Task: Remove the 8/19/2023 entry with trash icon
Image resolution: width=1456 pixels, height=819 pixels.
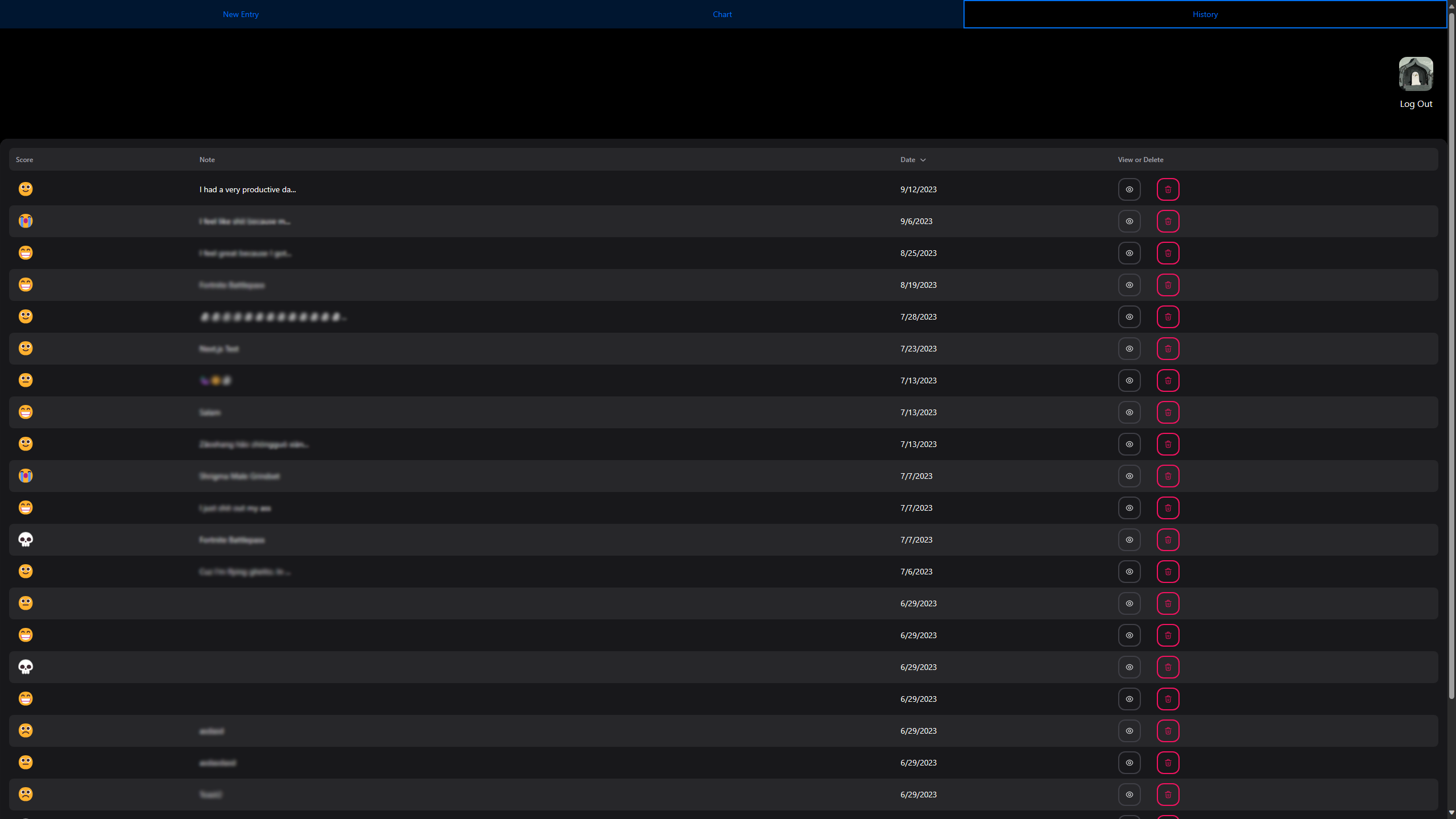Action: (x=1168, y=285)
